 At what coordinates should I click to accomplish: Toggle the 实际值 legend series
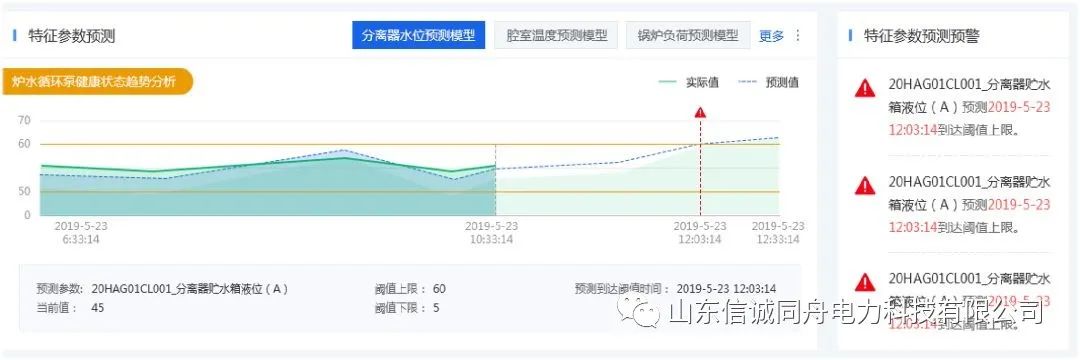click(688, 83)
